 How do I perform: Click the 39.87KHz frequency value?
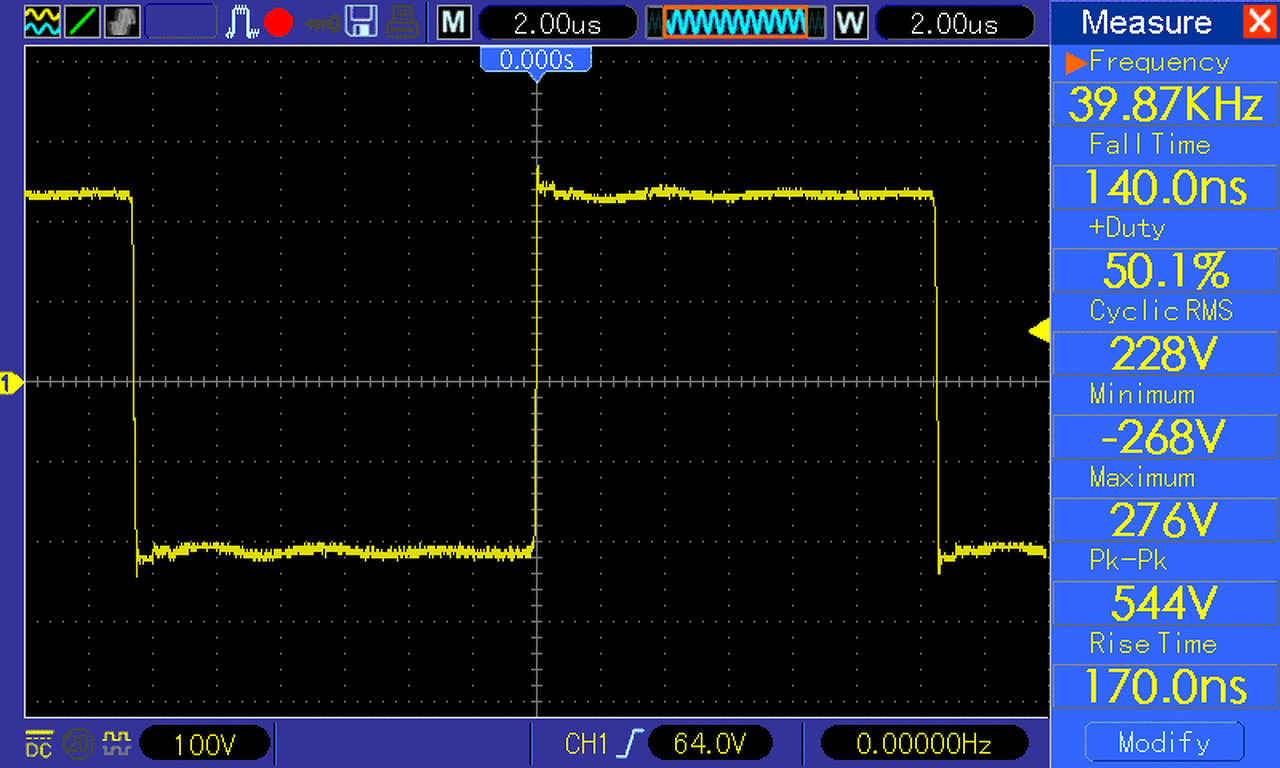[x=1165, y=104]
